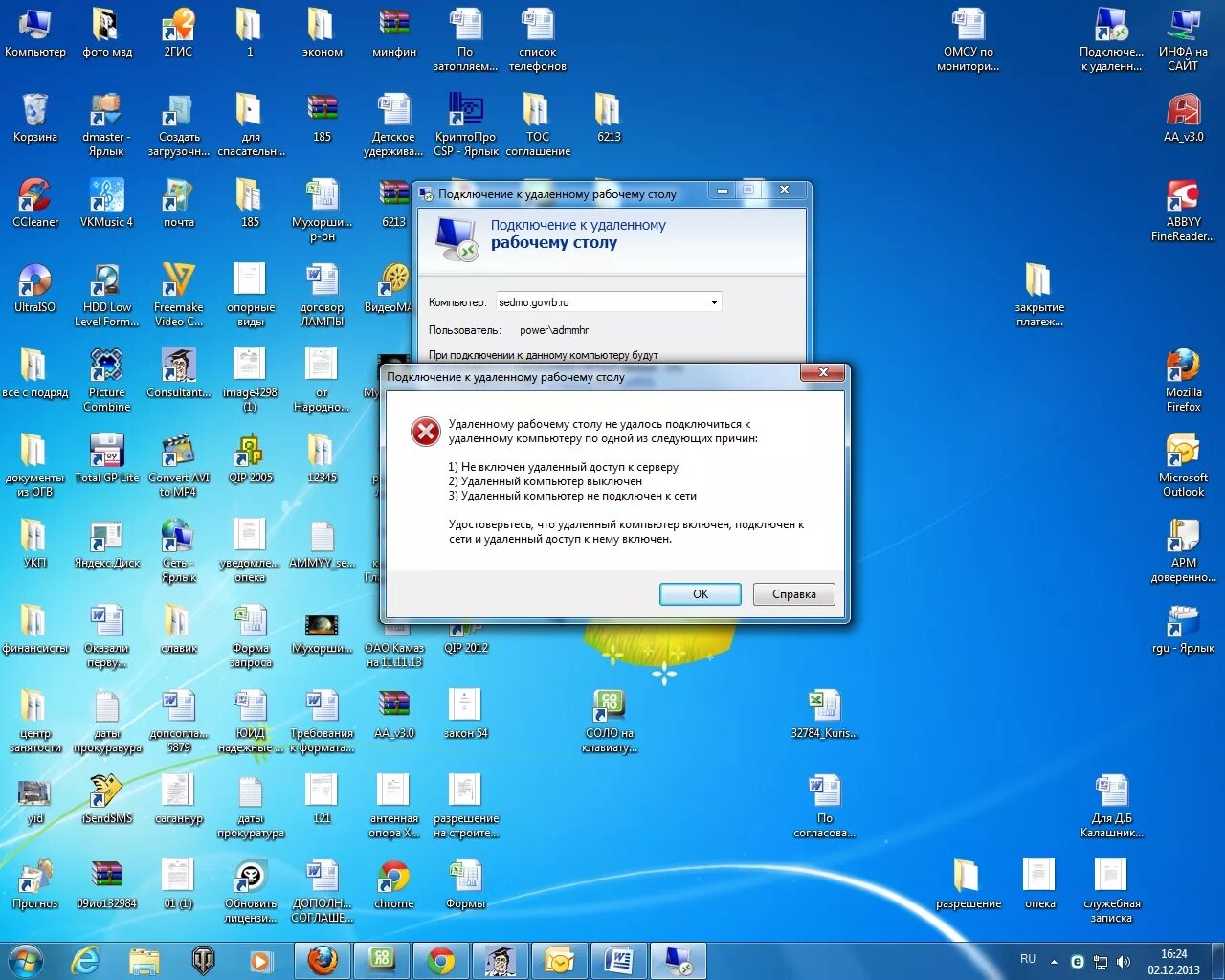The image size is (1225, 980).
Task: Select the Consultant shortcut icon
Action: point(178,373)
